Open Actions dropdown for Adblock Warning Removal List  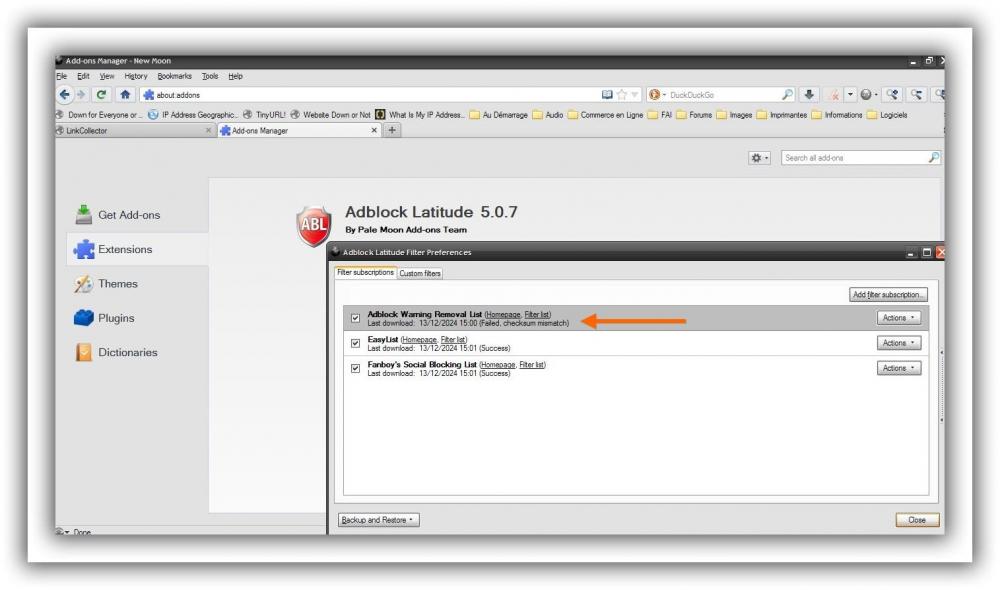tap(898, 318)
